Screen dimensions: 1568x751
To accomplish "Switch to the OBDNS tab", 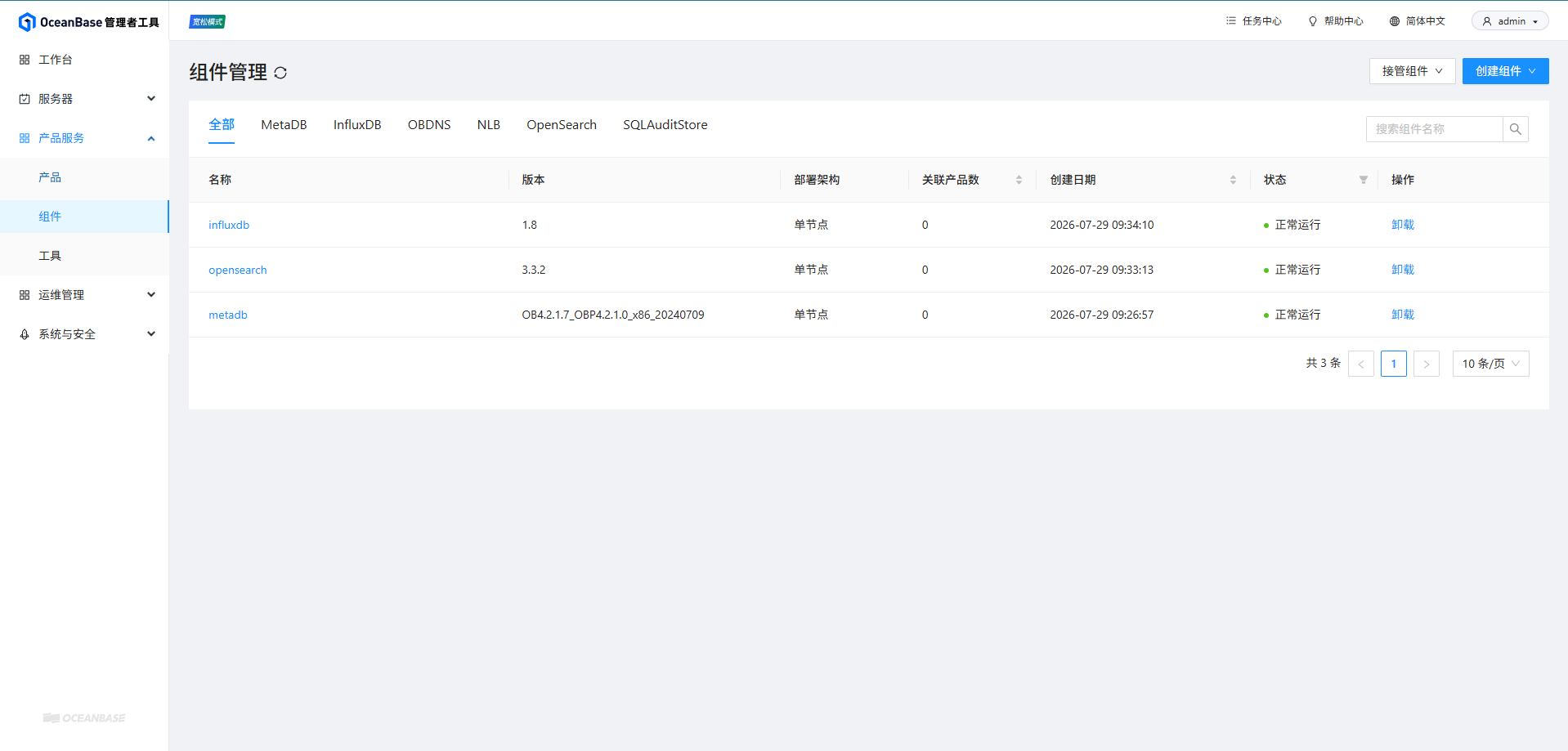I will tap(429, 125).
